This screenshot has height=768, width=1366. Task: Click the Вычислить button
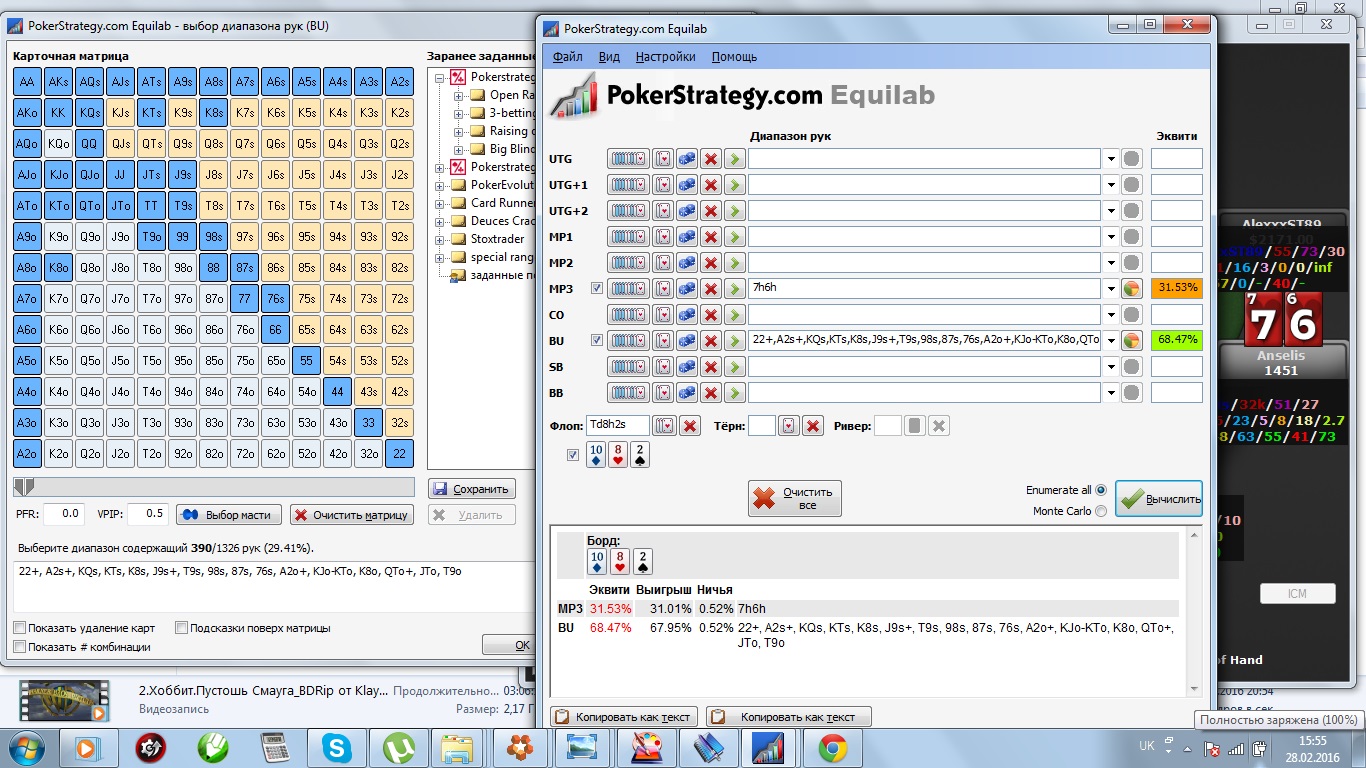coord(1159,499)
